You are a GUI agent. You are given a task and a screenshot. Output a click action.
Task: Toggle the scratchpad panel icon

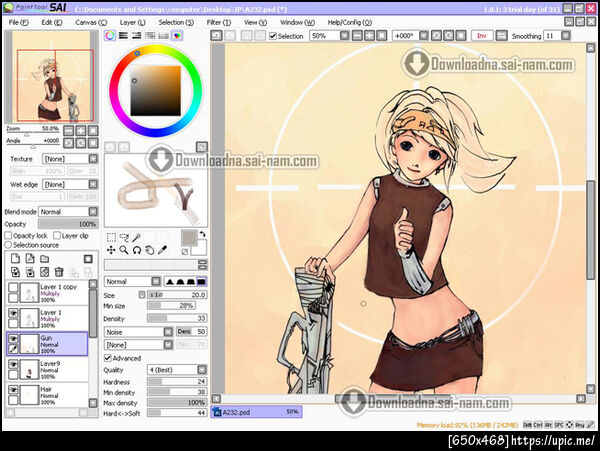click(177, 36)
